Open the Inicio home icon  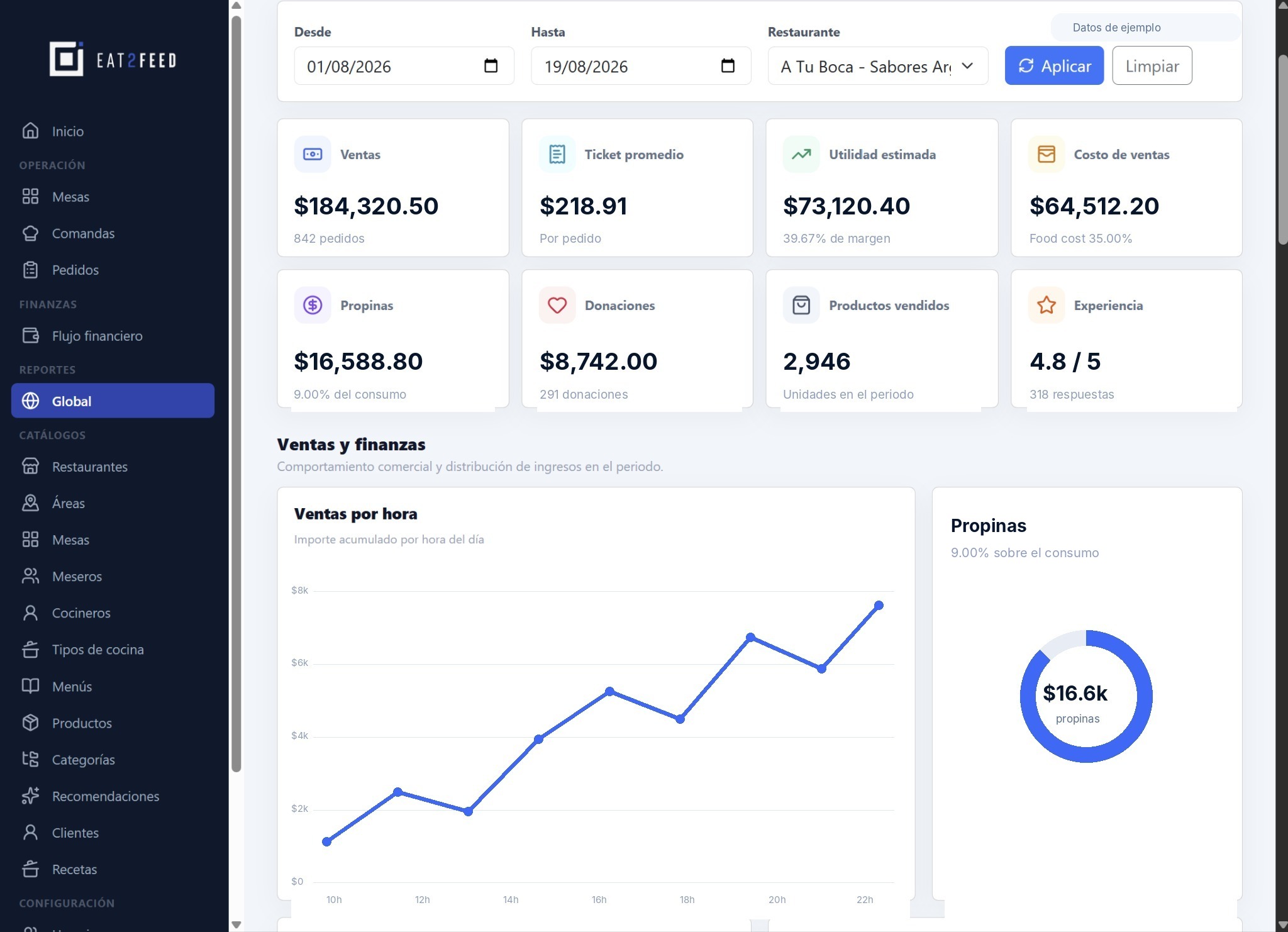[x=30, y=131]
